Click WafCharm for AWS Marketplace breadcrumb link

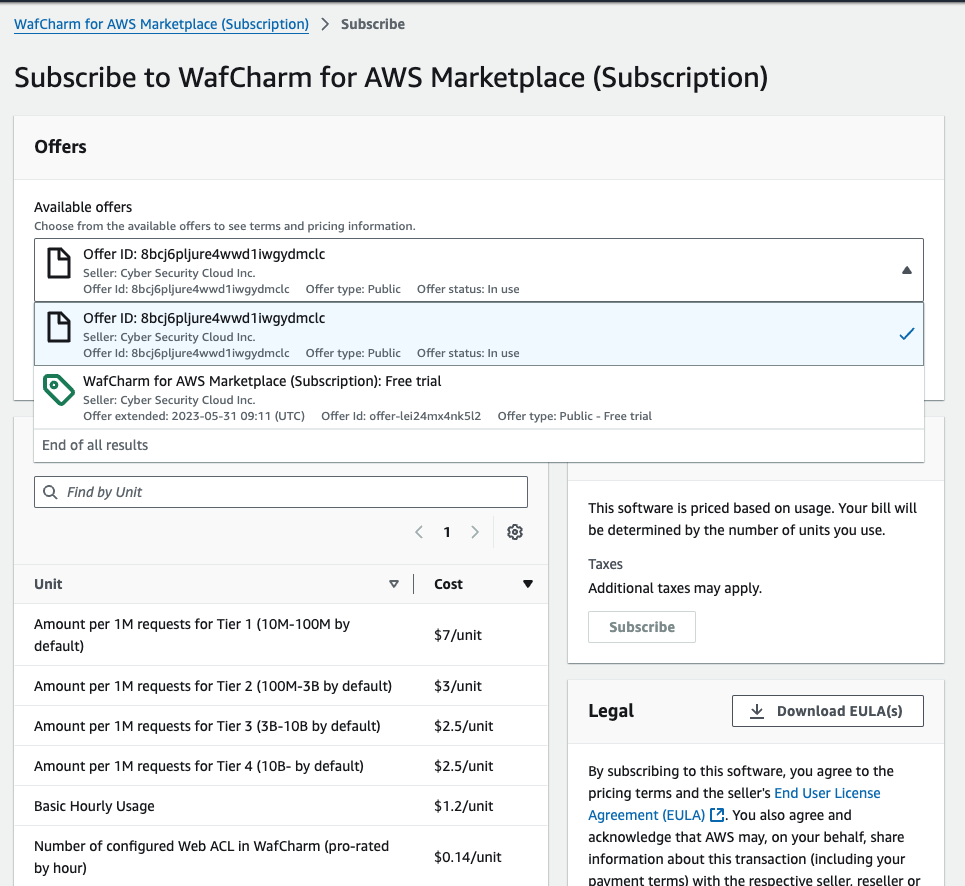click(161, 24)
